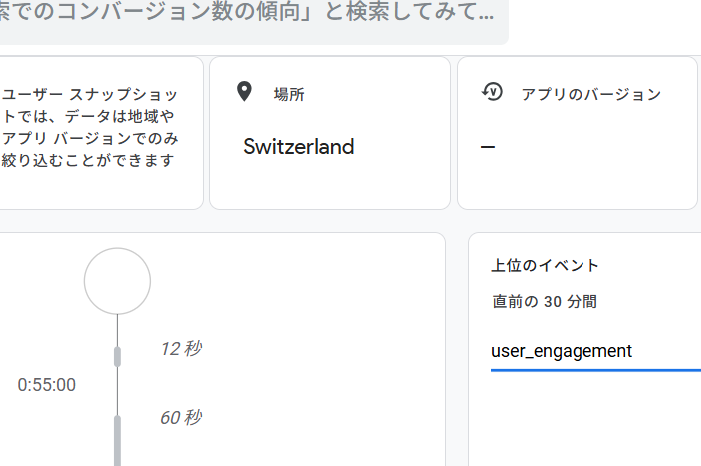This screenshot has height=466, width=701.
Task: Select the 60 秒 timeline segment bar
Action: (x=117, y=440)
